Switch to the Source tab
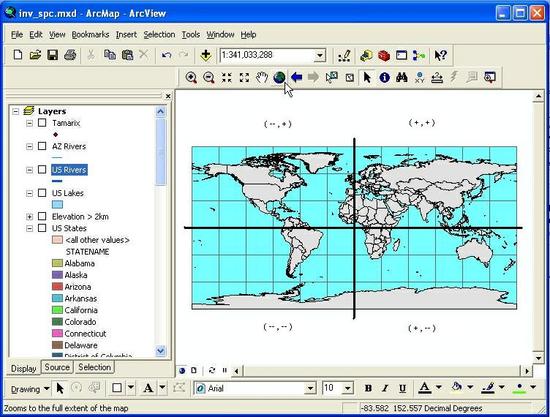The image size is (550, 417). pyautogui.click(x=57, y=367)
